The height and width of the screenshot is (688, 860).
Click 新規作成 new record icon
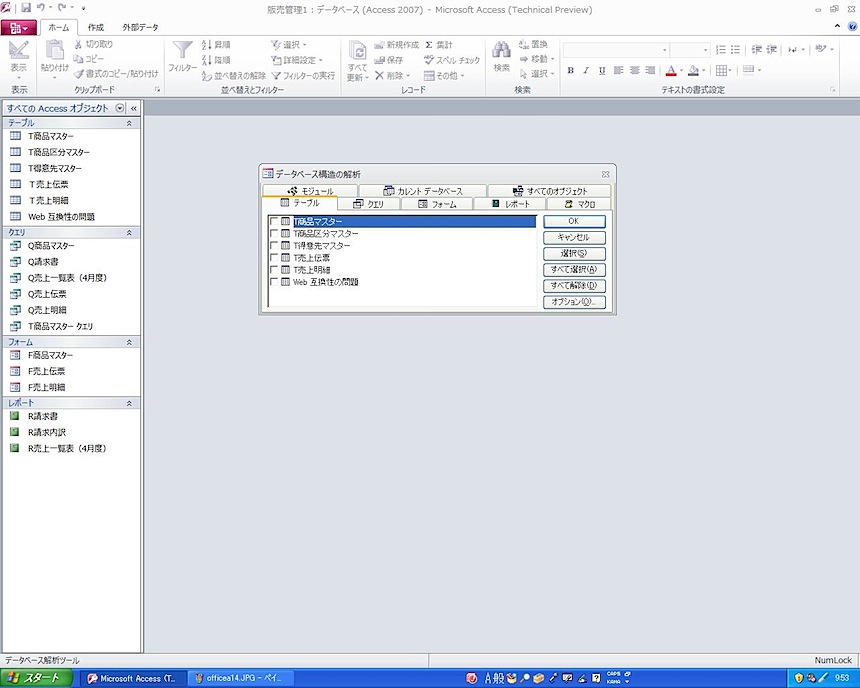(x=379, y=45)
